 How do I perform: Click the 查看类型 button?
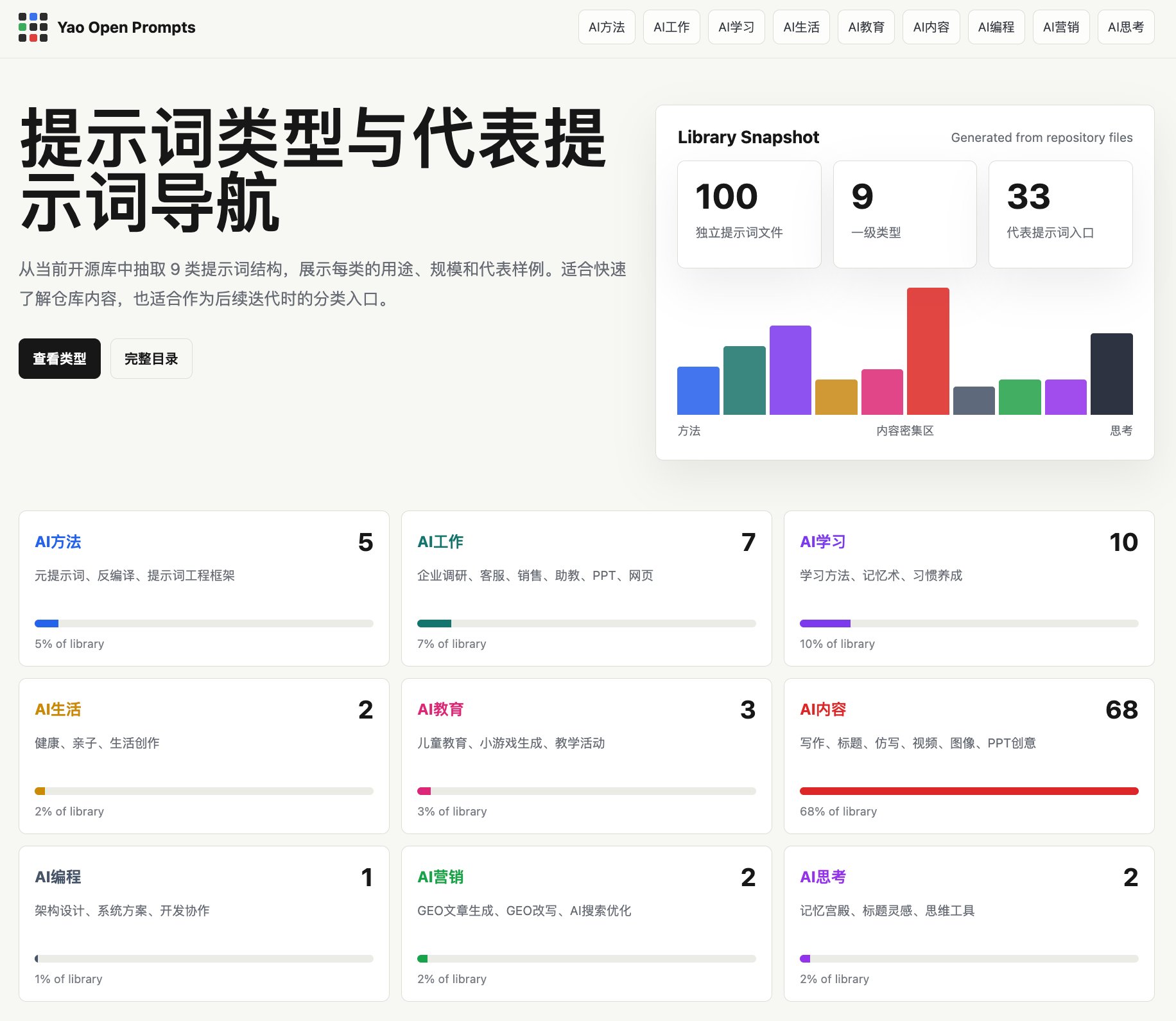tap(60, 358)
